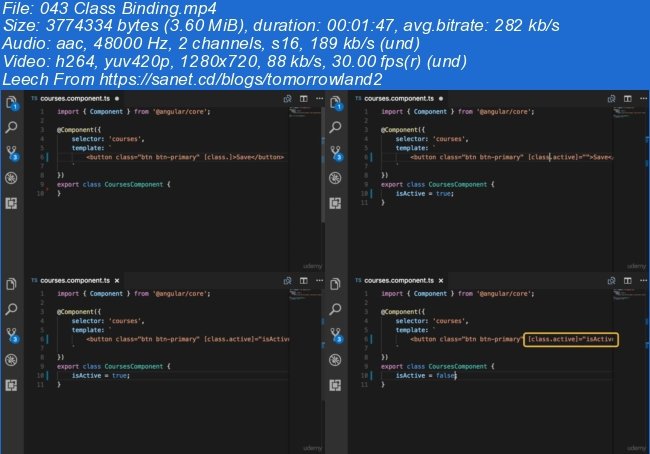Open Source Control in isActive = false frame
The height and width of the screenshot is (454, 650).
click(336, 335)
